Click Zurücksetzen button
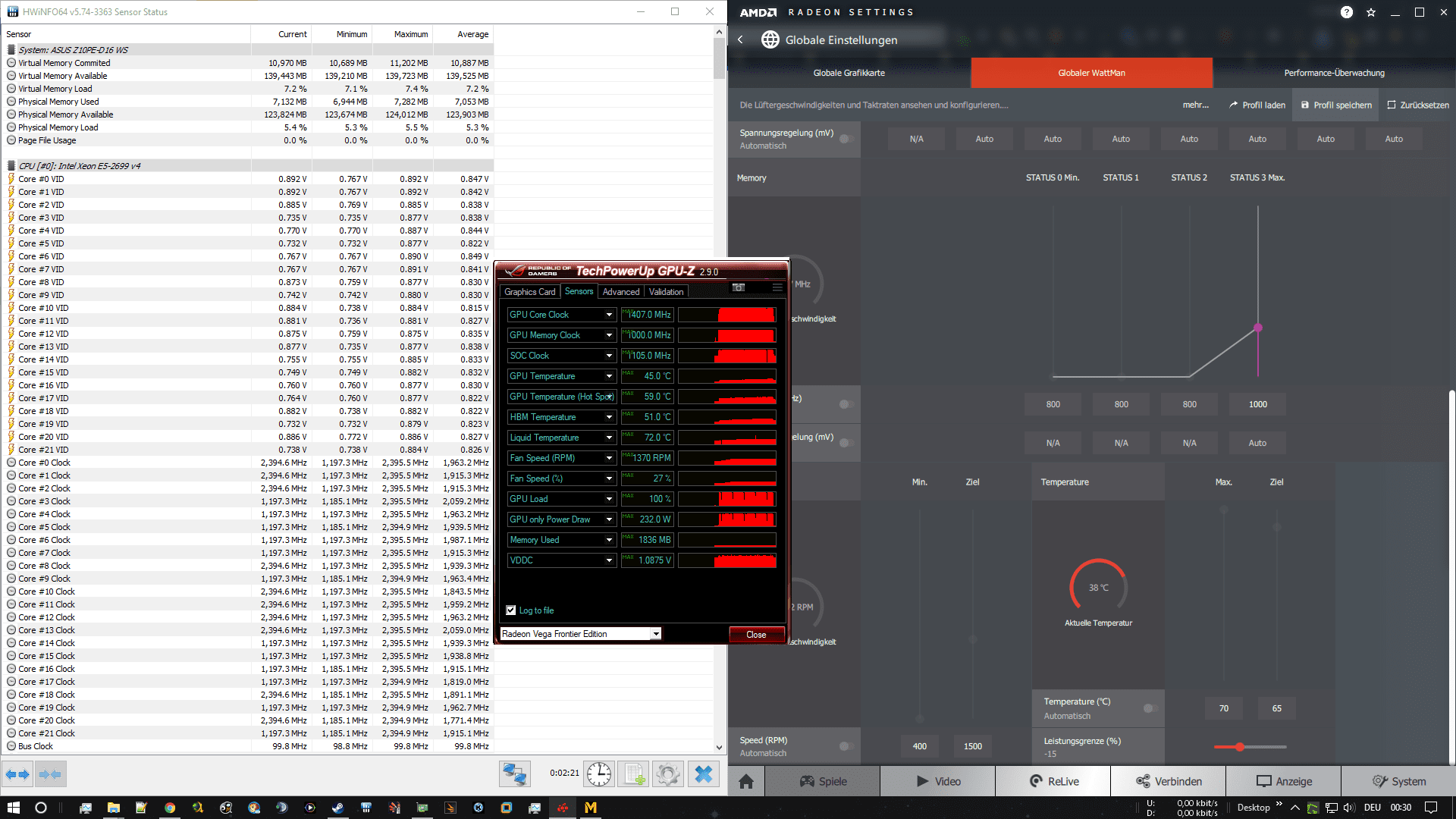 pos(1418,105)
